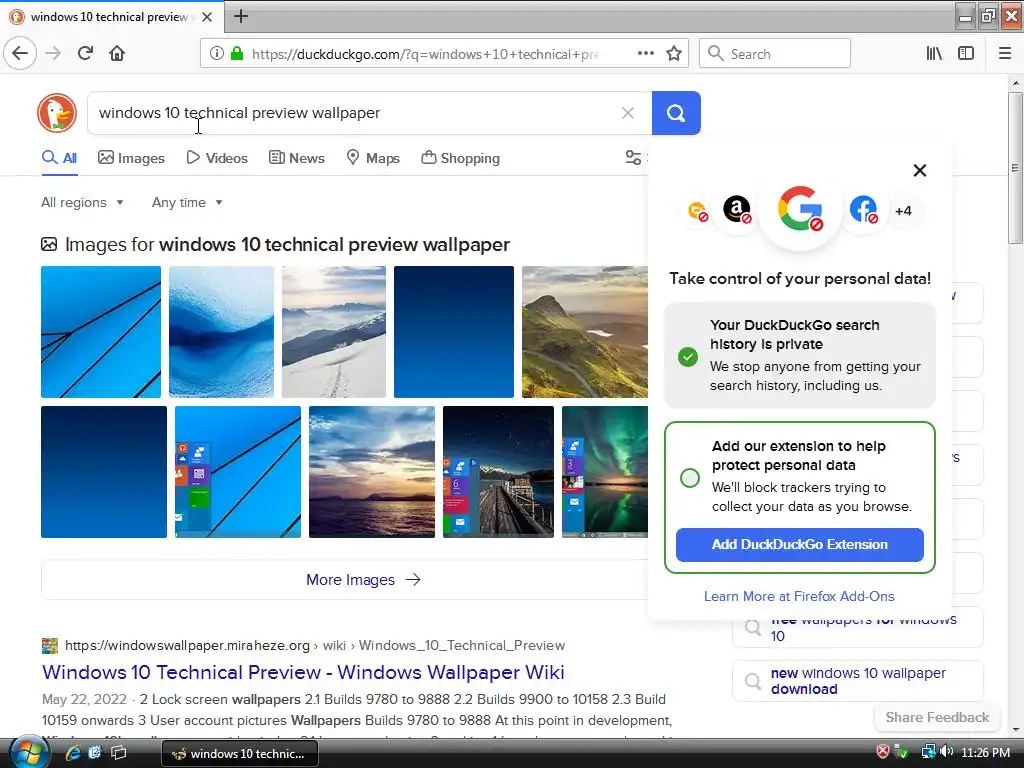Open Learn More at Firefox Add-Ons link
Viewport: 1024px width, 768px height.
click(x=799, y=596)
